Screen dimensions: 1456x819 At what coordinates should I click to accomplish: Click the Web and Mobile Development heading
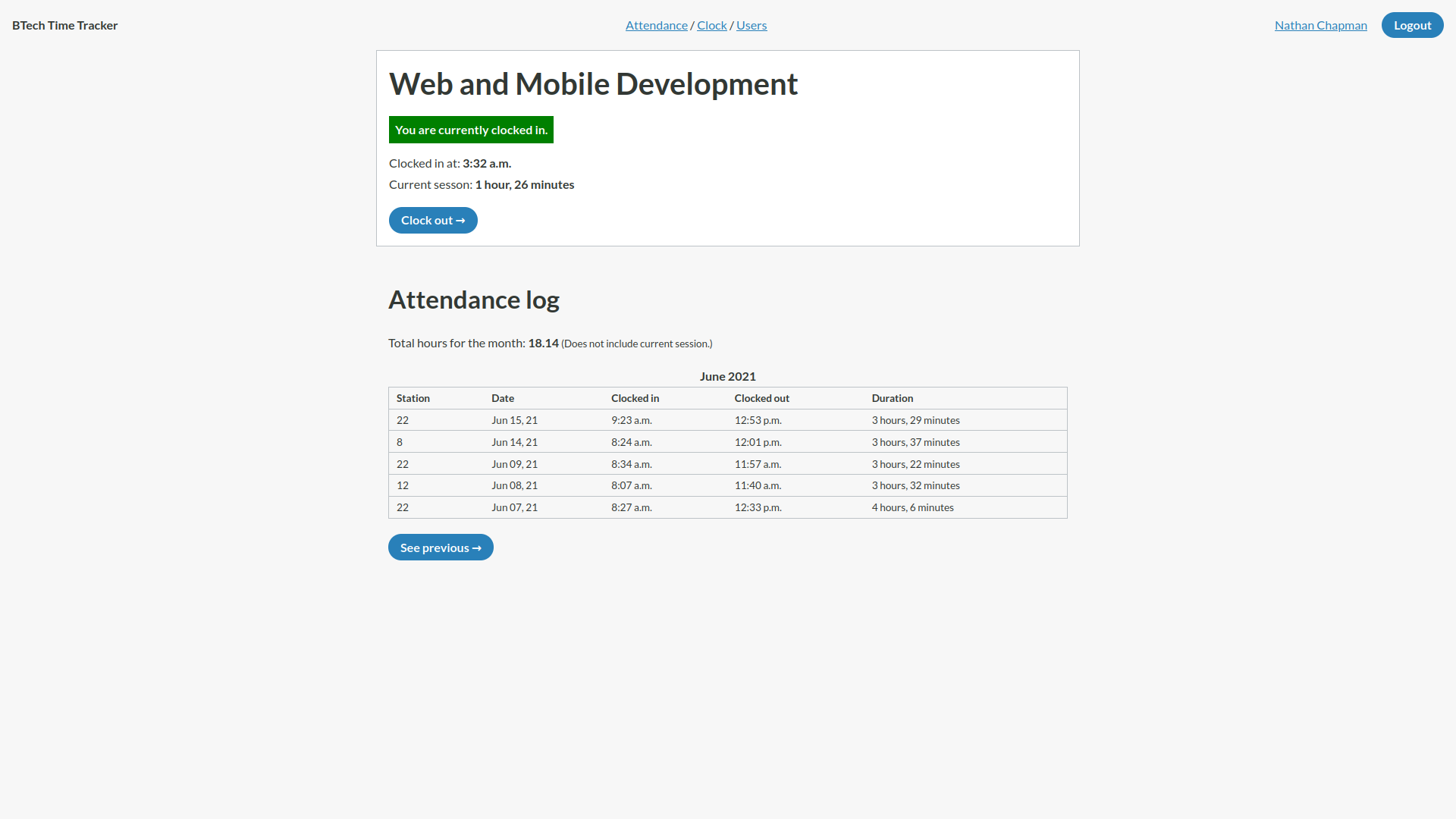point(593,84)
